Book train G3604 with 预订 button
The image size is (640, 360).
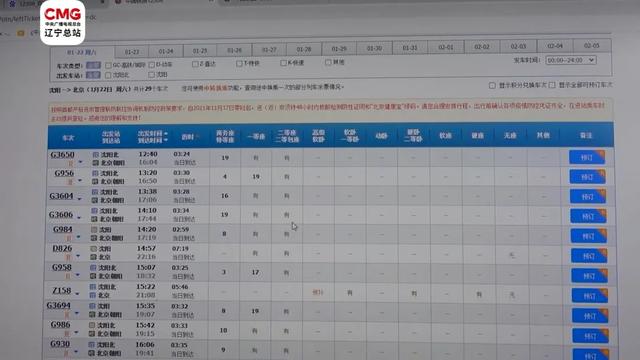(588, 196)
